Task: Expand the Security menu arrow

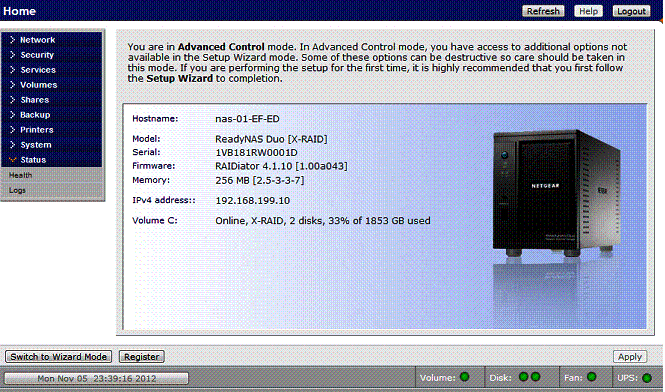Action: 12,55
